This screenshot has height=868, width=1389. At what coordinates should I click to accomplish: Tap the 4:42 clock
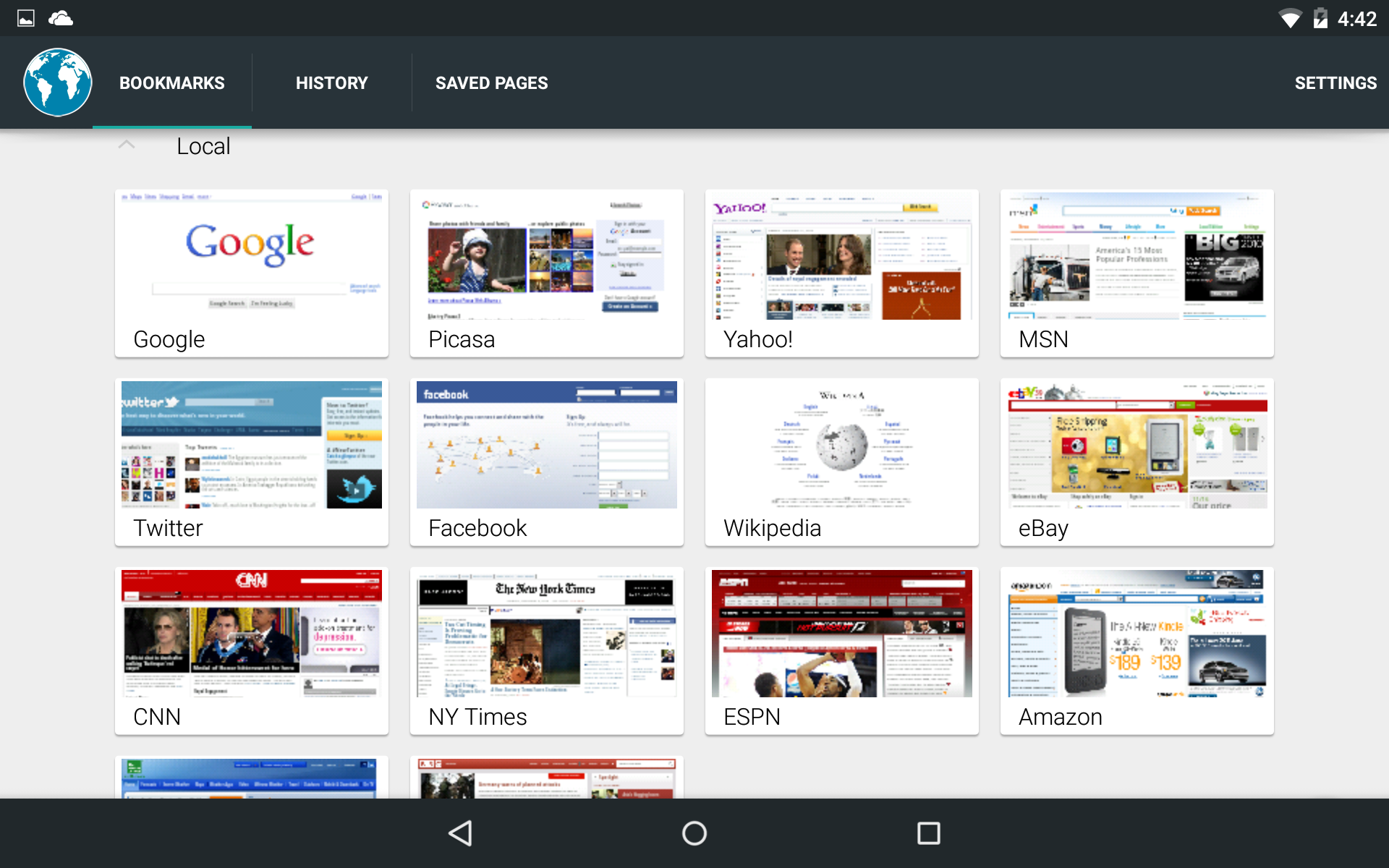click(1356, 19)
